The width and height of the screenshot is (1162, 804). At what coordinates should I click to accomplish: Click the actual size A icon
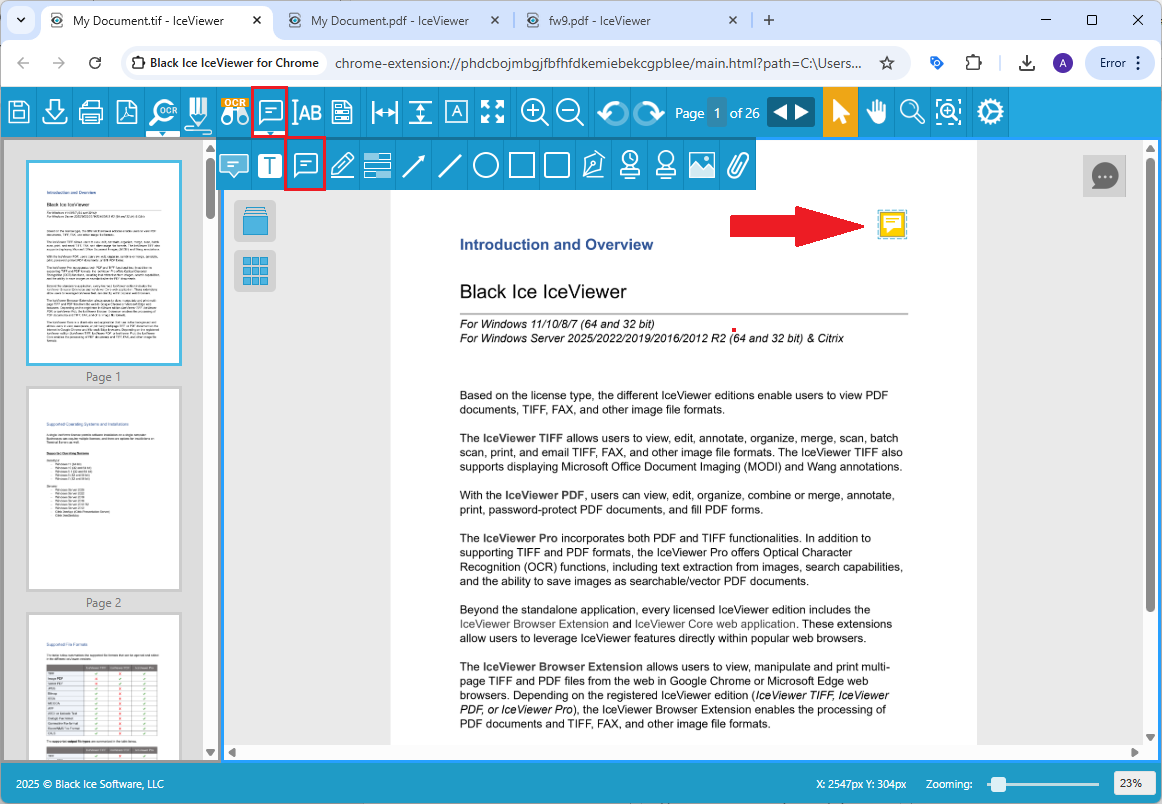coord(456,113)
